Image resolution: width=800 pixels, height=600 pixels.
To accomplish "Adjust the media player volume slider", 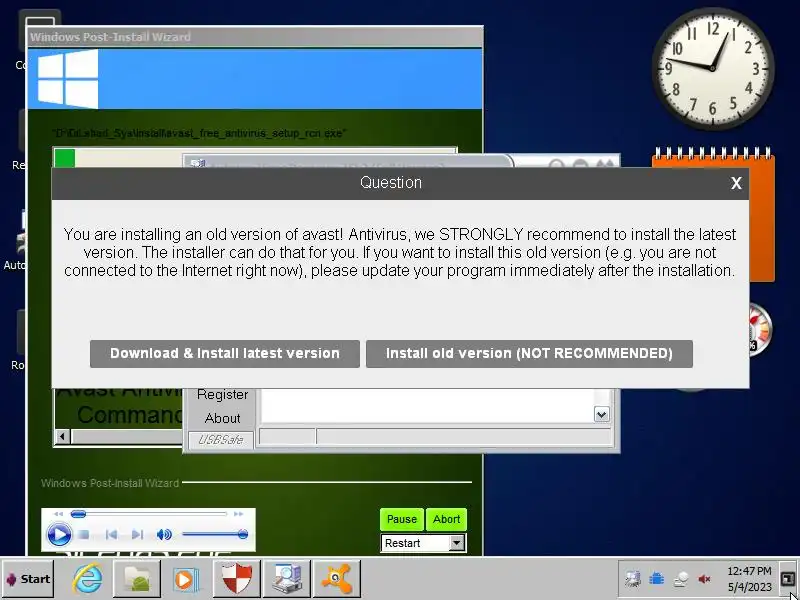I will click(215, 534).
